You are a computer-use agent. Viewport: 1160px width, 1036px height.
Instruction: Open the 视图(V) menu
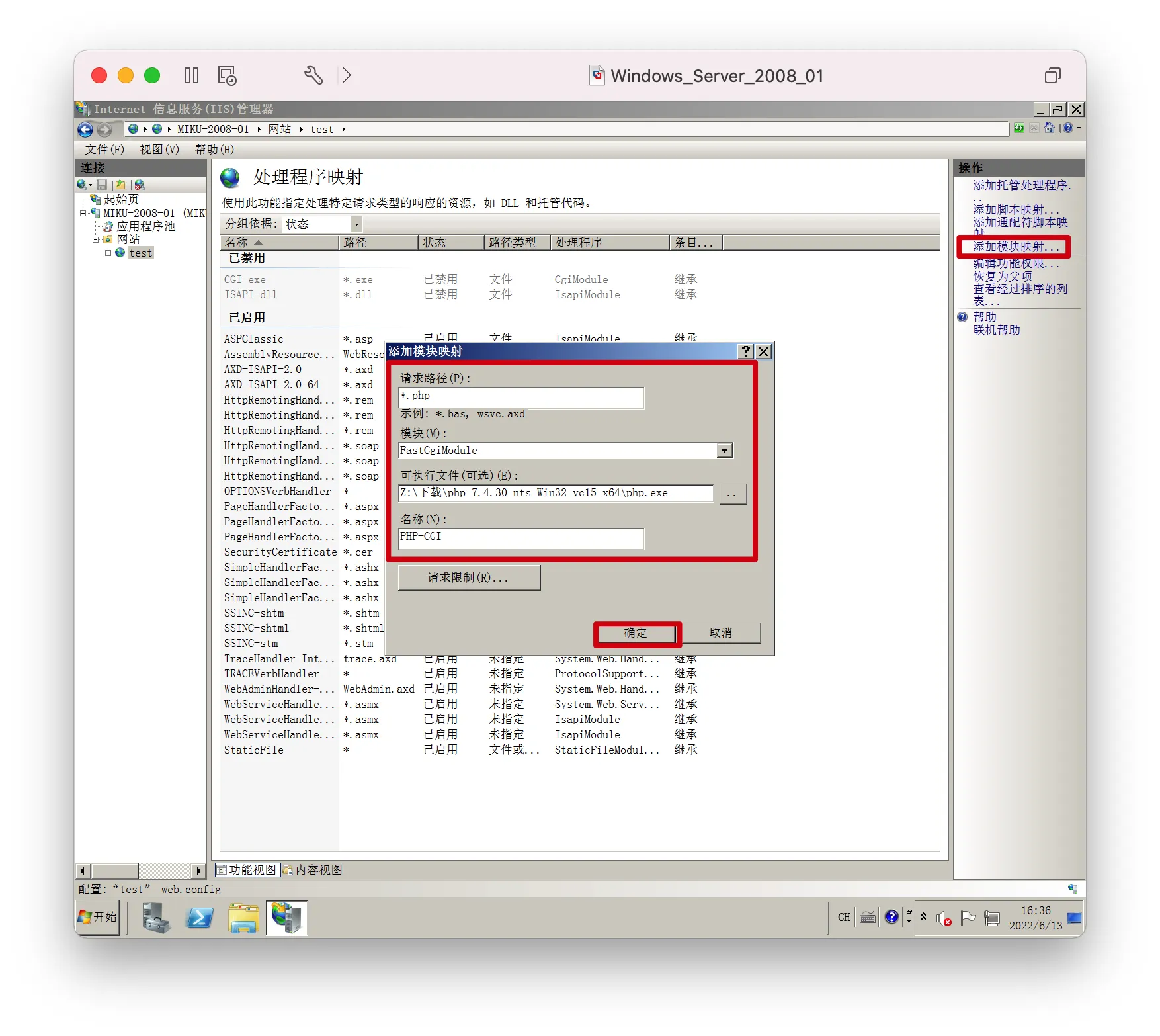click(x=159, y=150)
